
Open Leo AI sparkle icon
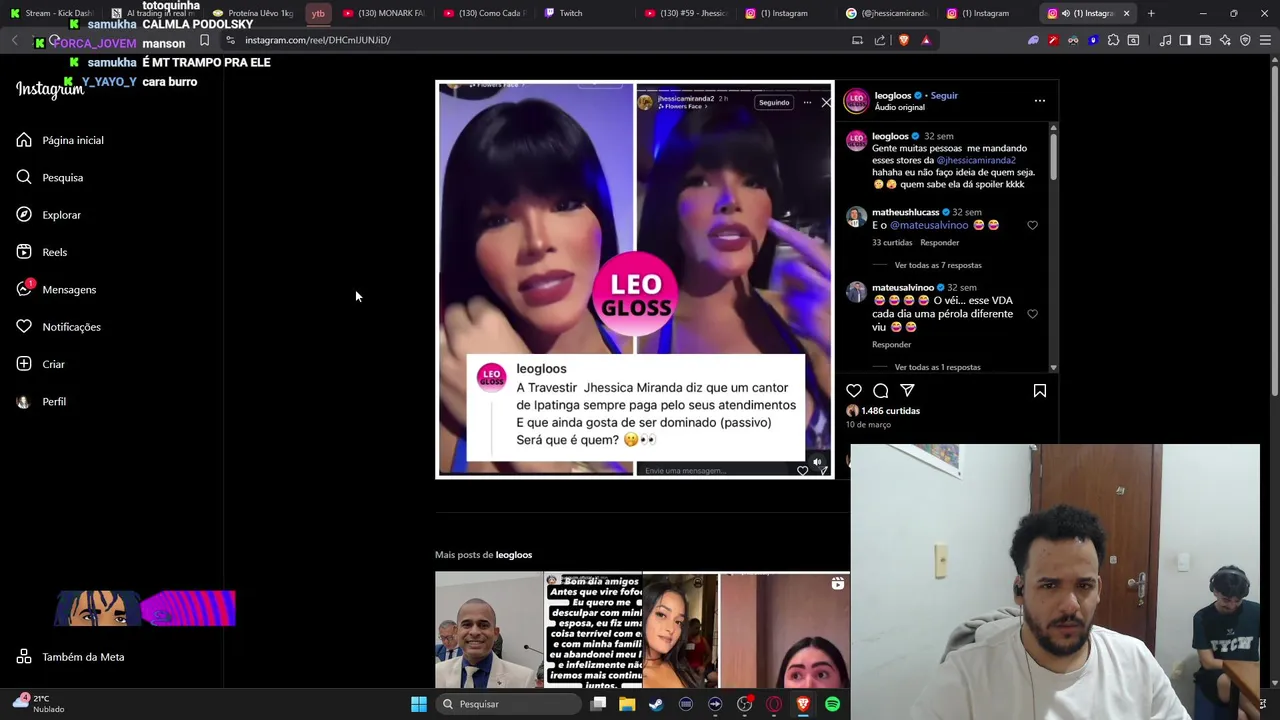tap(1225, 40)
